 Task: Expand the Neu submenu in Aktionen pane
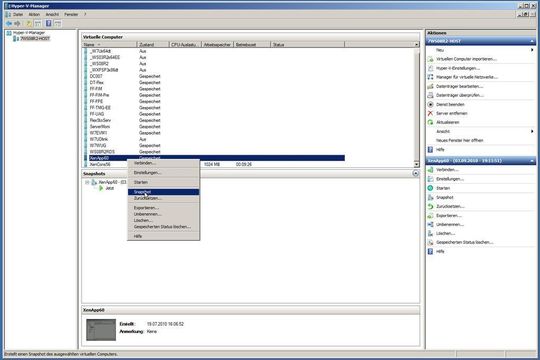532,50
